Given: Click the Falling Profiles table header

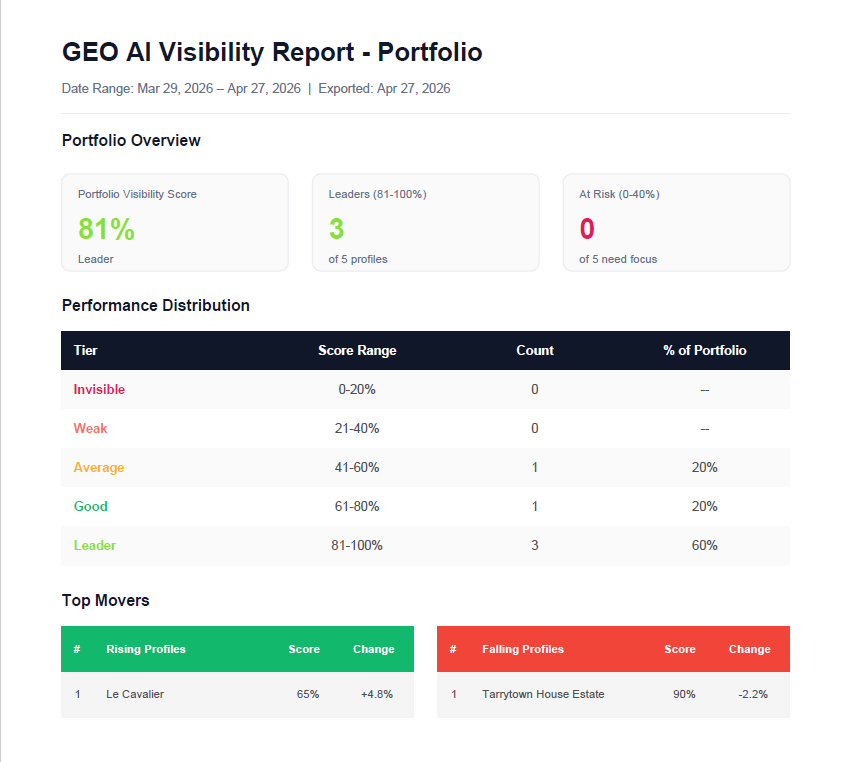Looking at the screenshot, I should (x=523, y=649).
